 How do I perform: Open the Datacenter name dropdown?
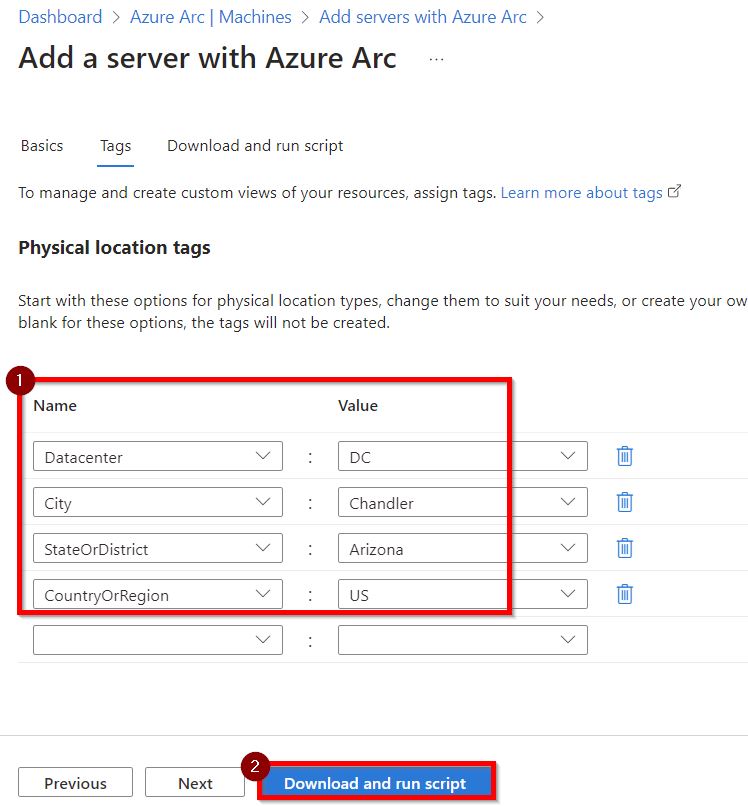tap(158, 456)
